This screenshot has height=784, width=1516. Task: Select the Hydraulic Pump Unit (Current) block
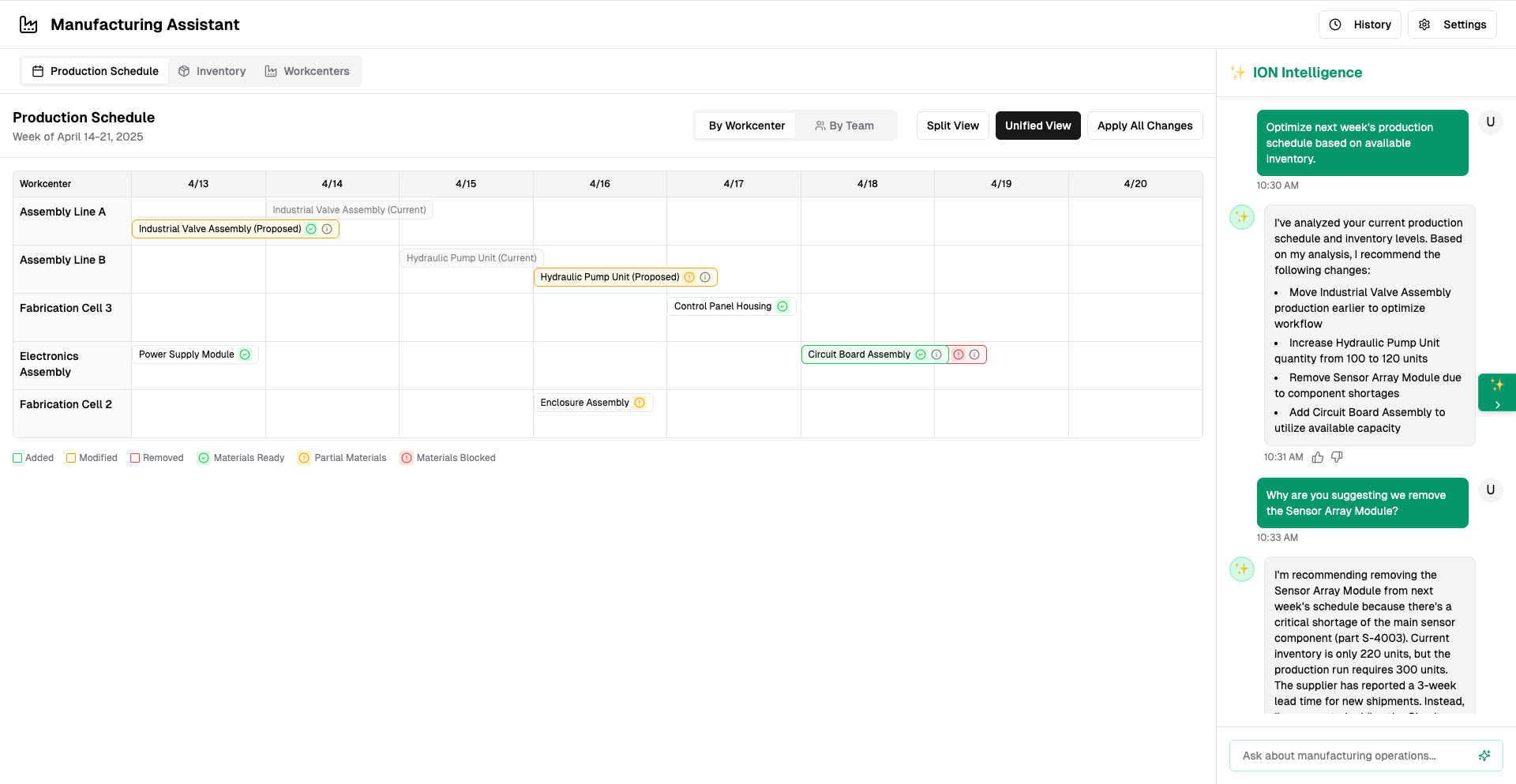[x=471, y=258]
